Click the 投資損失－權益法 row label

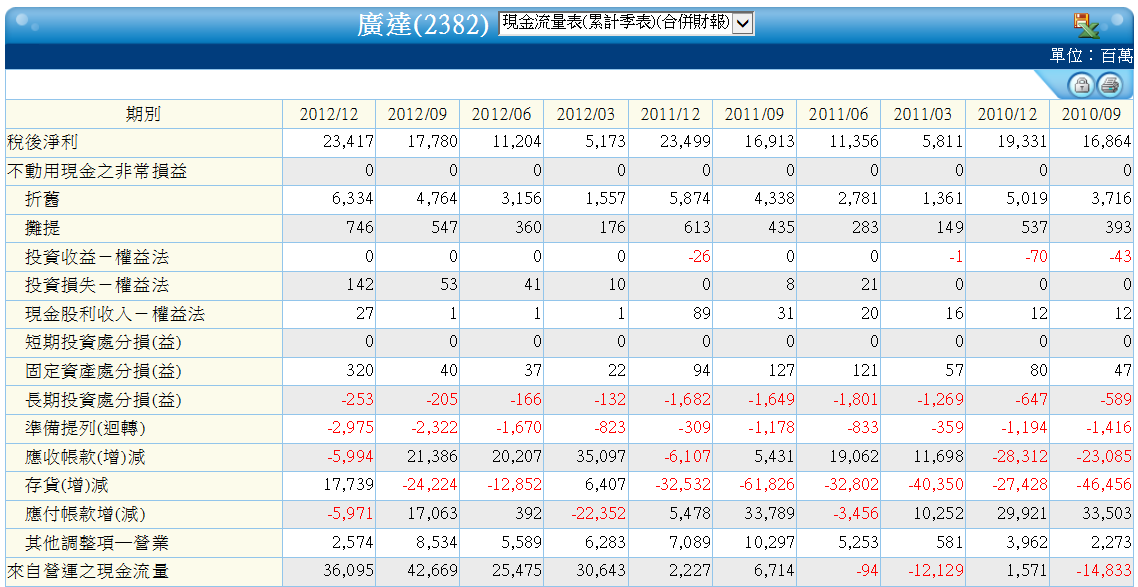click(x=99, y=285)
